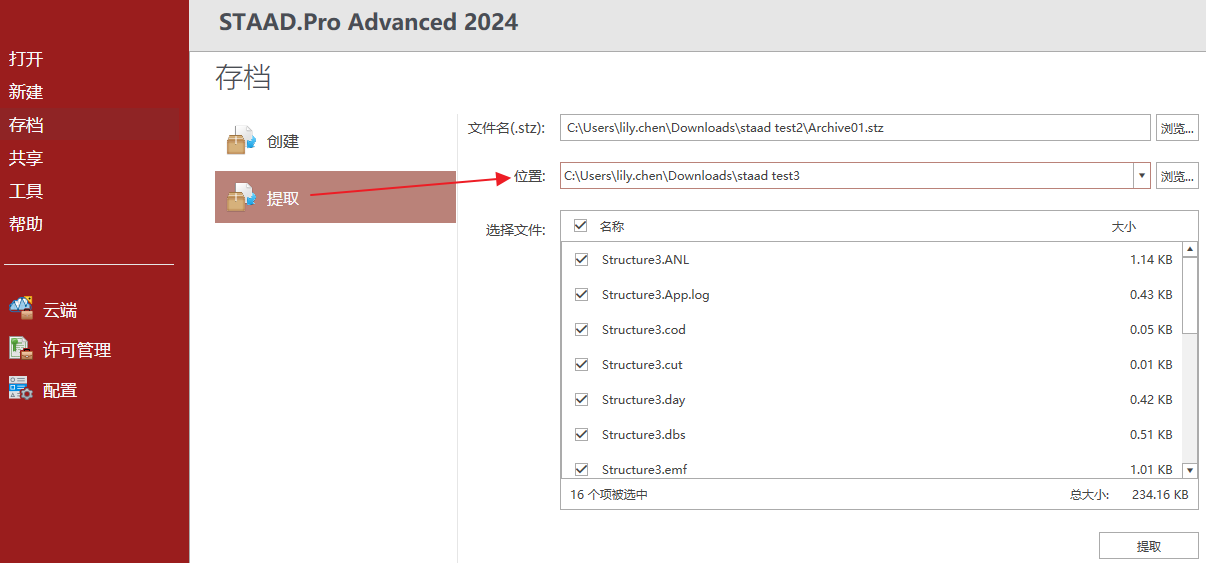Click the 0.43 KB size value
The image size is (1206, 563).
tap(1151, 295)
